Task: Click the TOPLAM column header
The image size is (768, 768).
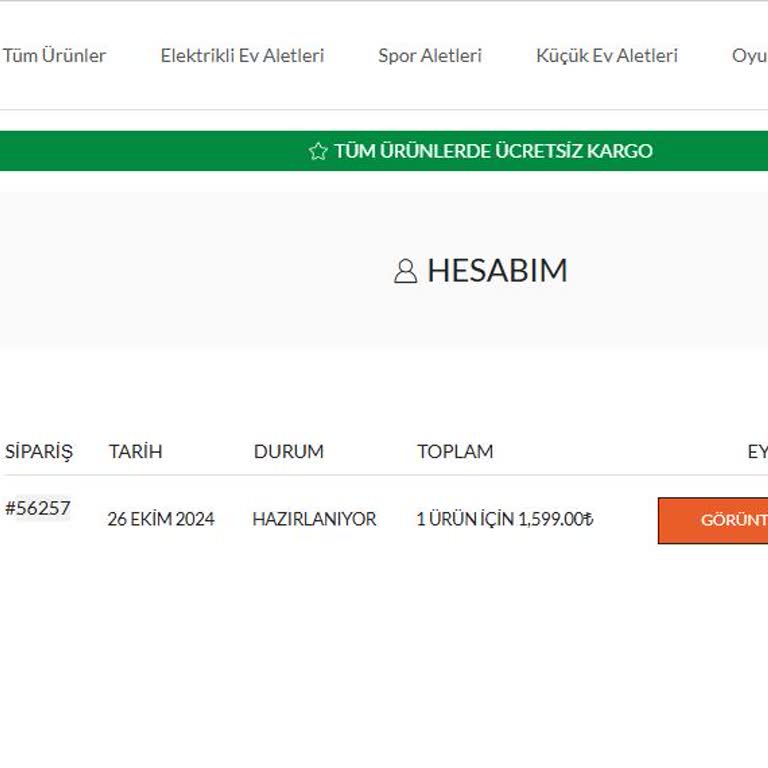Action: (456, 452)
